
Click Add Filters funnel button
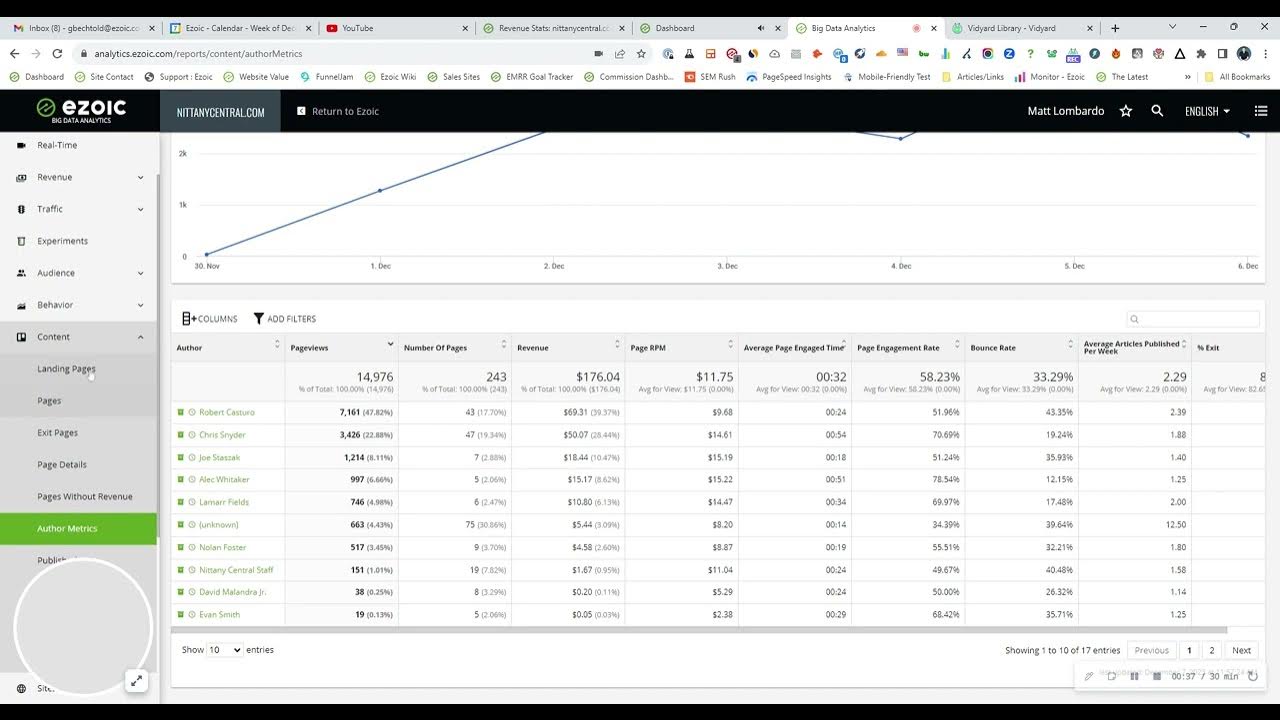tap(284, 319)
